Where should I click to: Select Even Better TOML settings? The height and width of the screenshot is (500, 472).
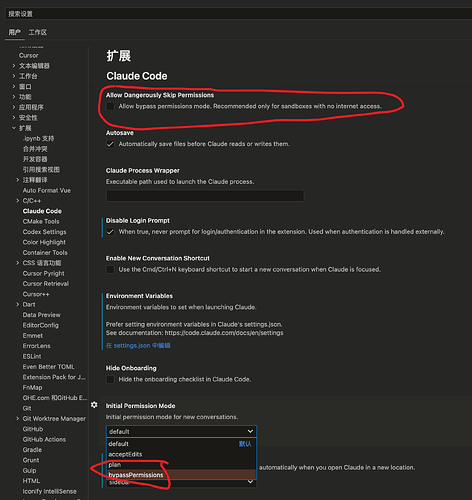click(x=49, y=367)
